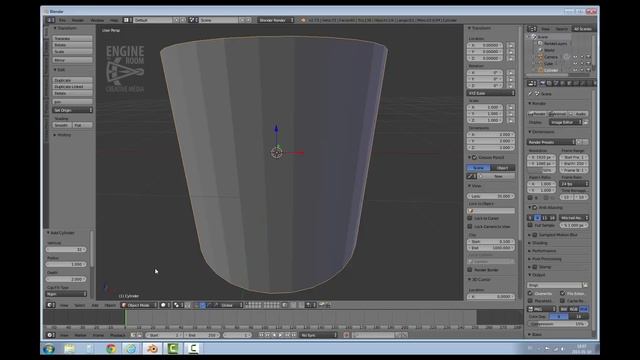
Task: Click the Cylinder object icon in Outliner
Action: point(541,70)
